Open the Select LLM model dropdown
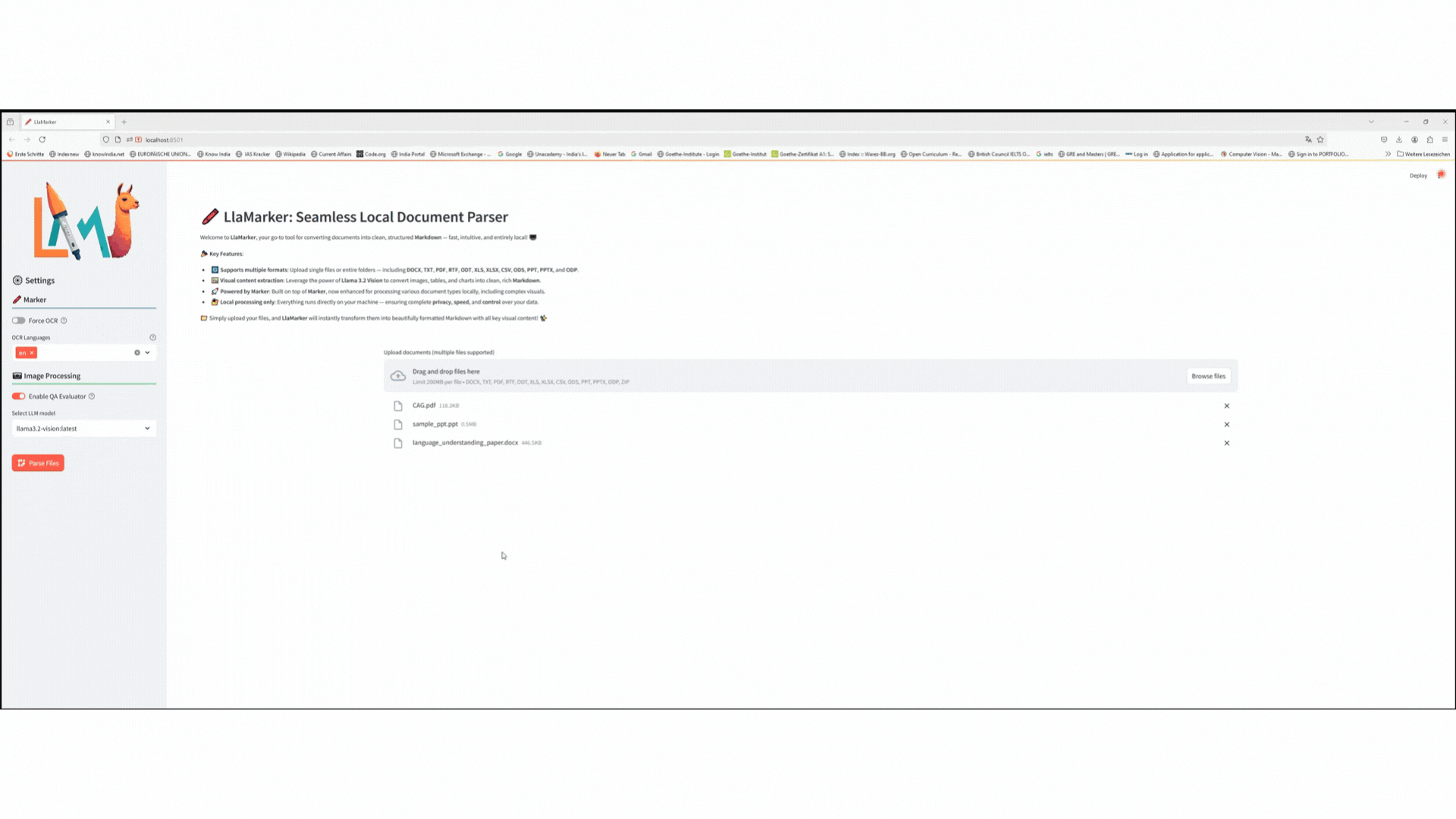This screenshot has height=819, width=1456. coord(83,428)
